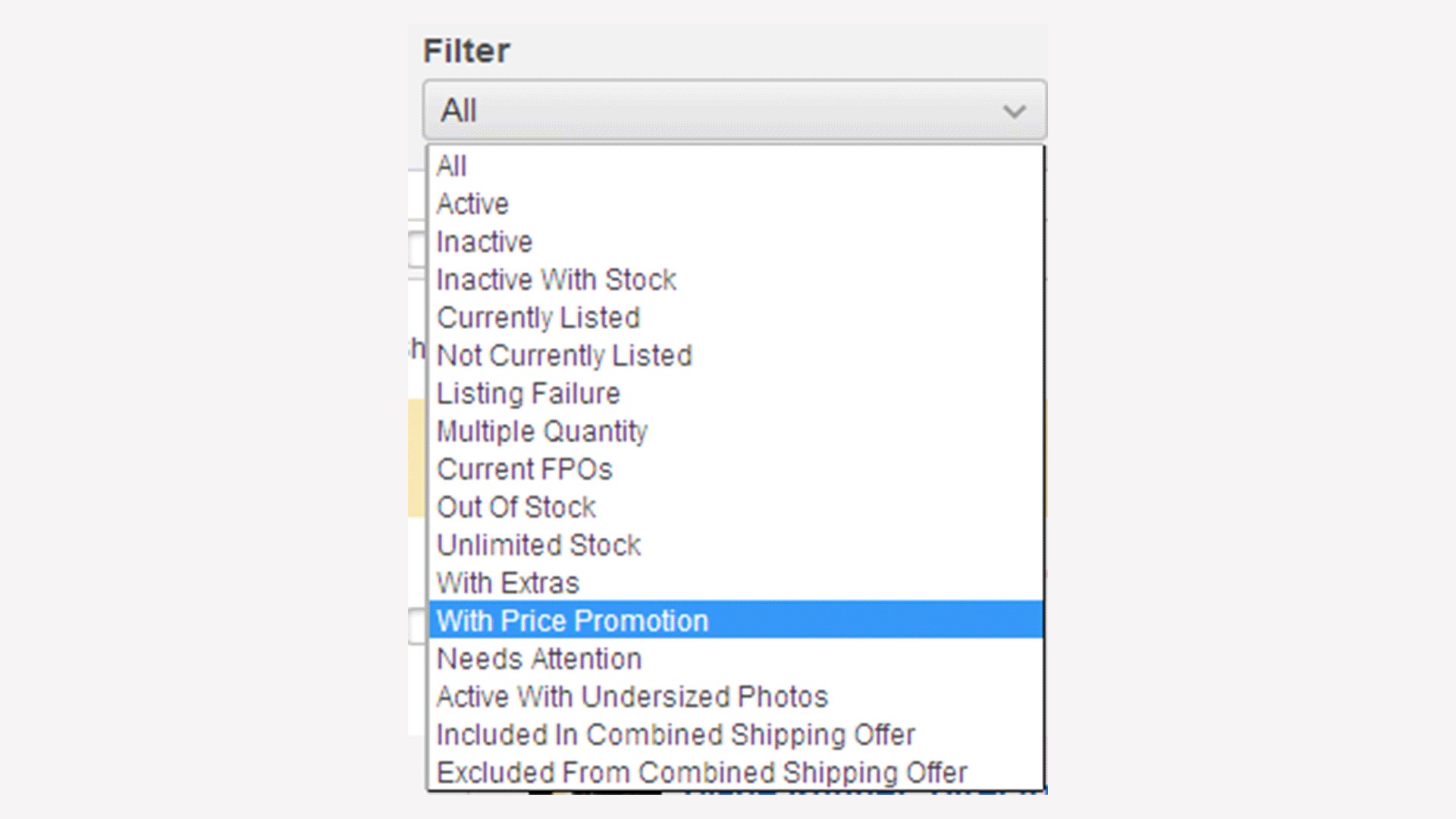1456x819 pixels.
Task: Select Excluded From Combined Shipping Offer
Action: [702, 772]
